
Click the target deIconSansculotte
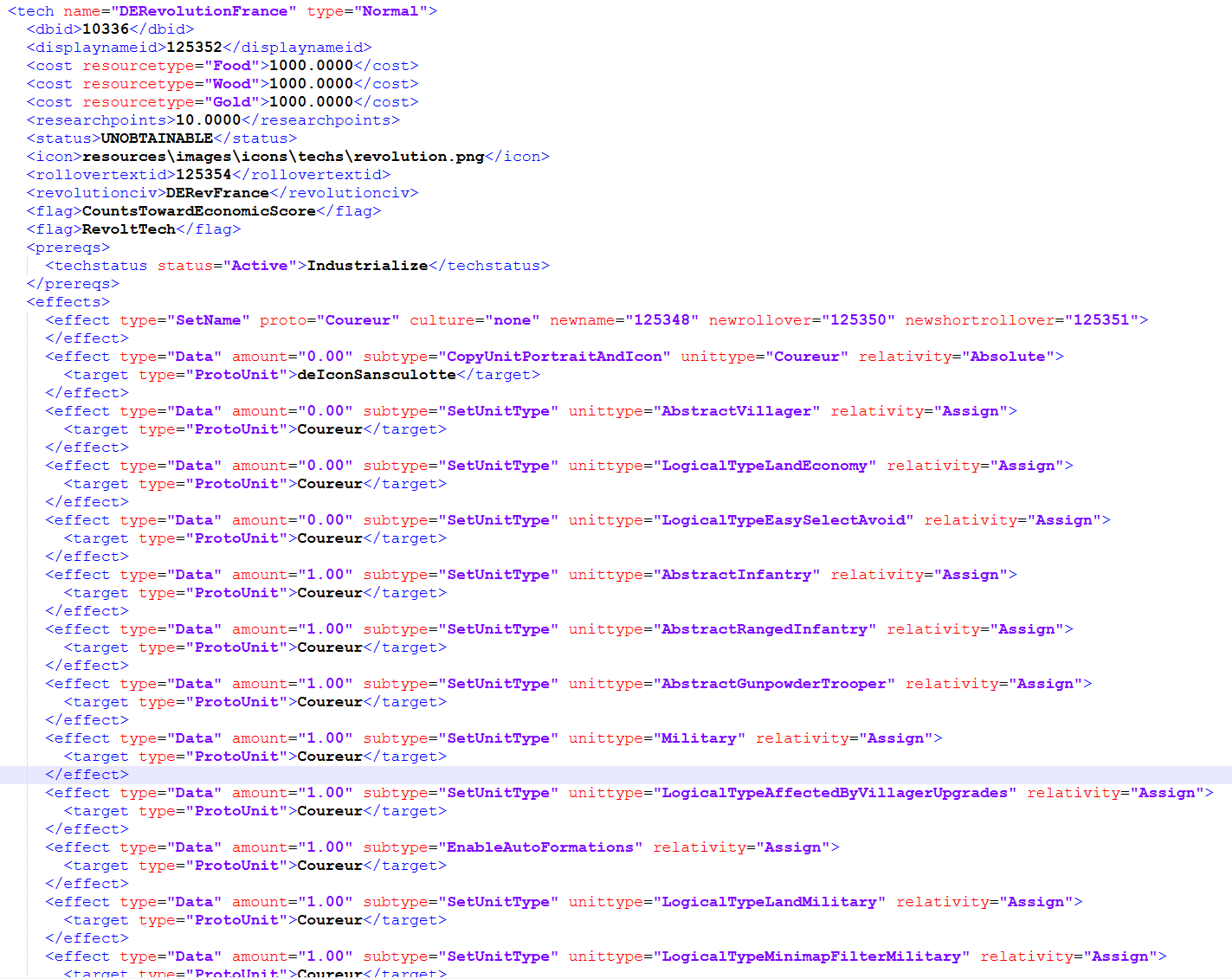click(x=377, y=375)
